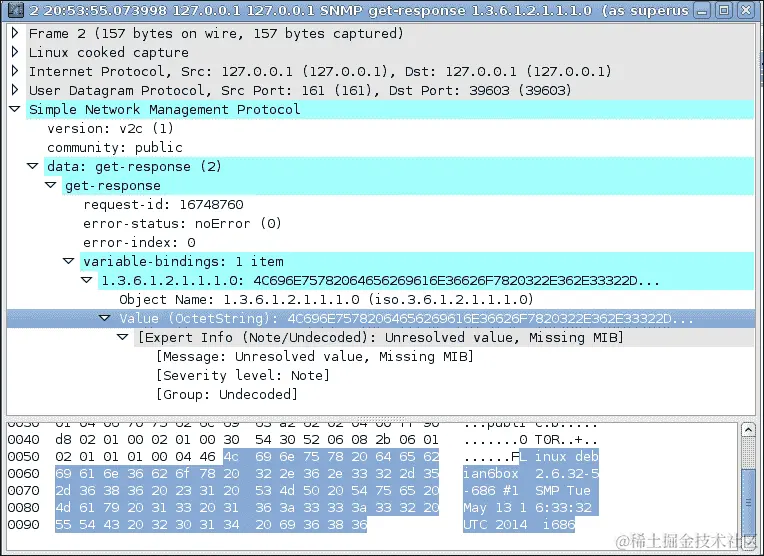The image size is (764, 556).
Task: Select the Simple Network Management Protocol row
Action: pyautogui.click(x=391, y=109)
